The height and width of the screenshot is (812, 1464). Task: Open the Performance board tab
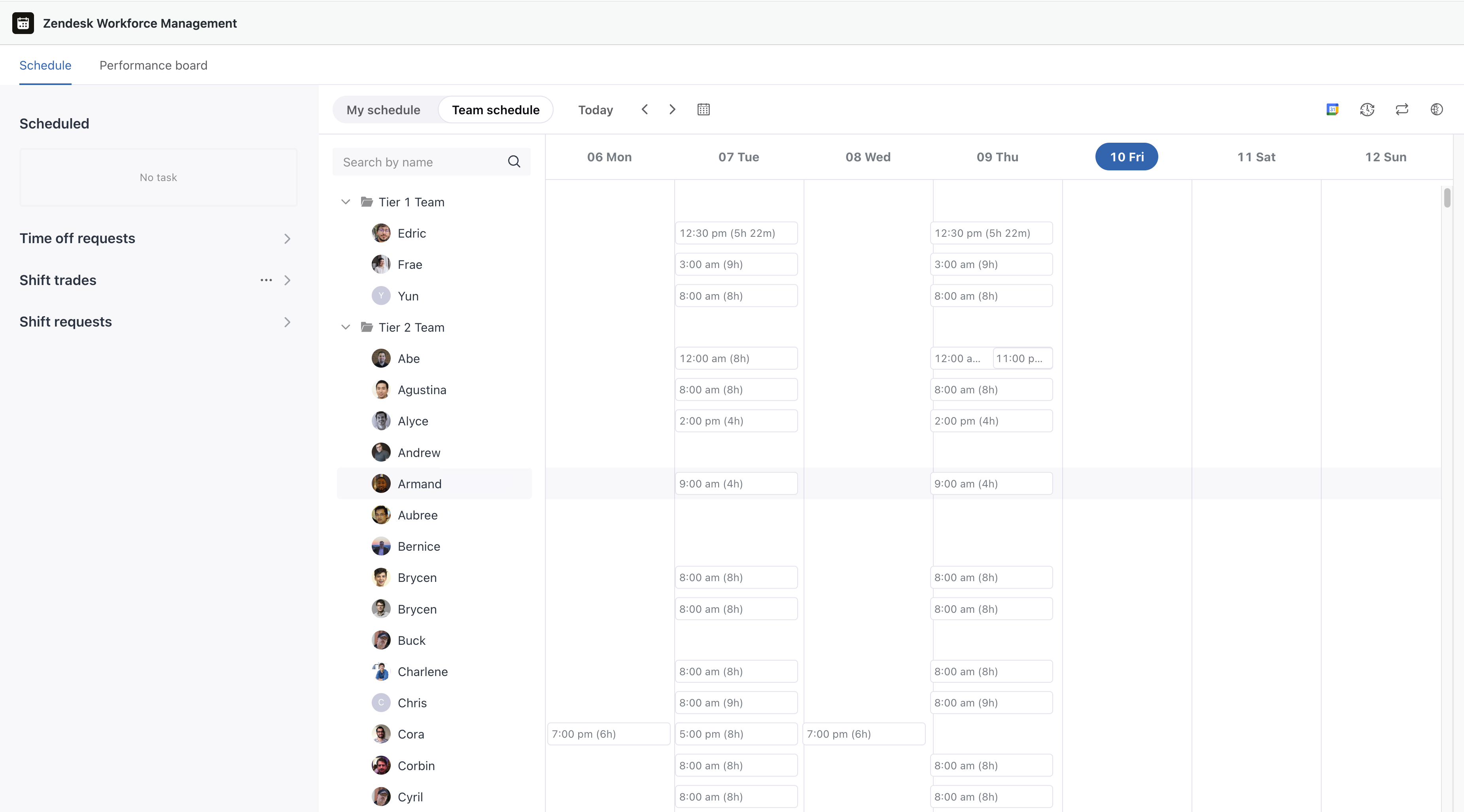(153, 65)
